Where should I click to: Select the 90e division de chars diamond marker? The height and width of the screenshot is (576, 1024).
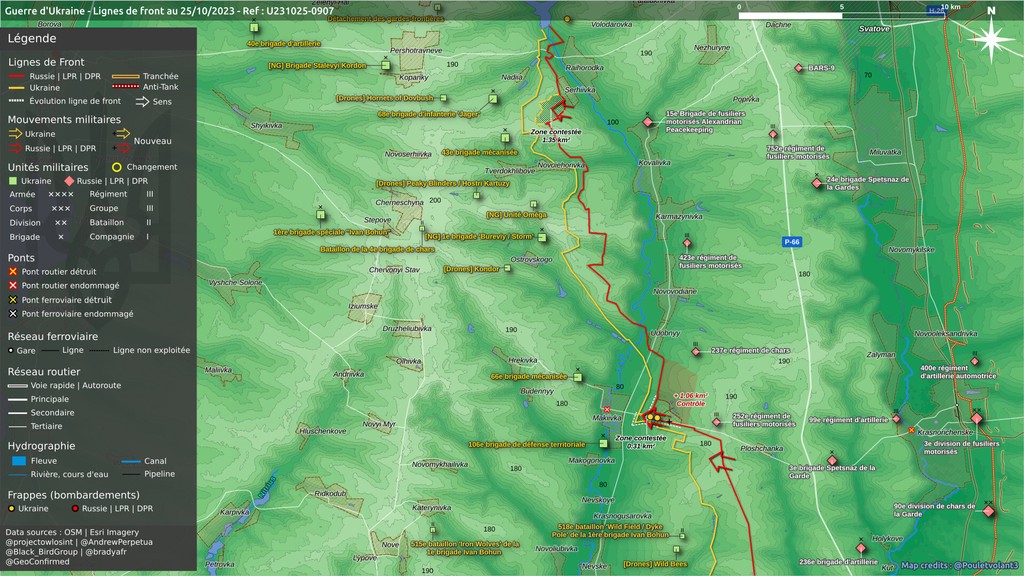click(x=989, y=511)
